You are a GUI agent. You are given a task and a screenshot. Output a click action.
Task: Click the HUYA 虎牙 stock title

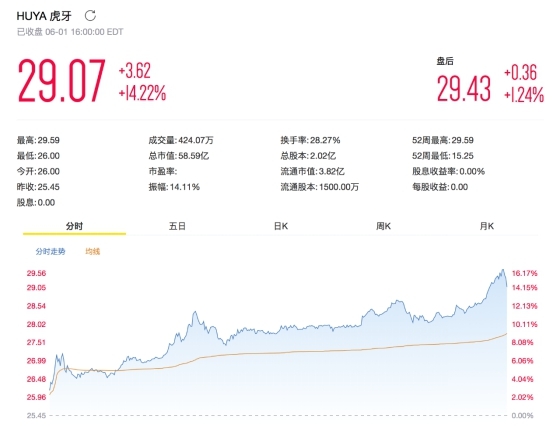point(44,16)
